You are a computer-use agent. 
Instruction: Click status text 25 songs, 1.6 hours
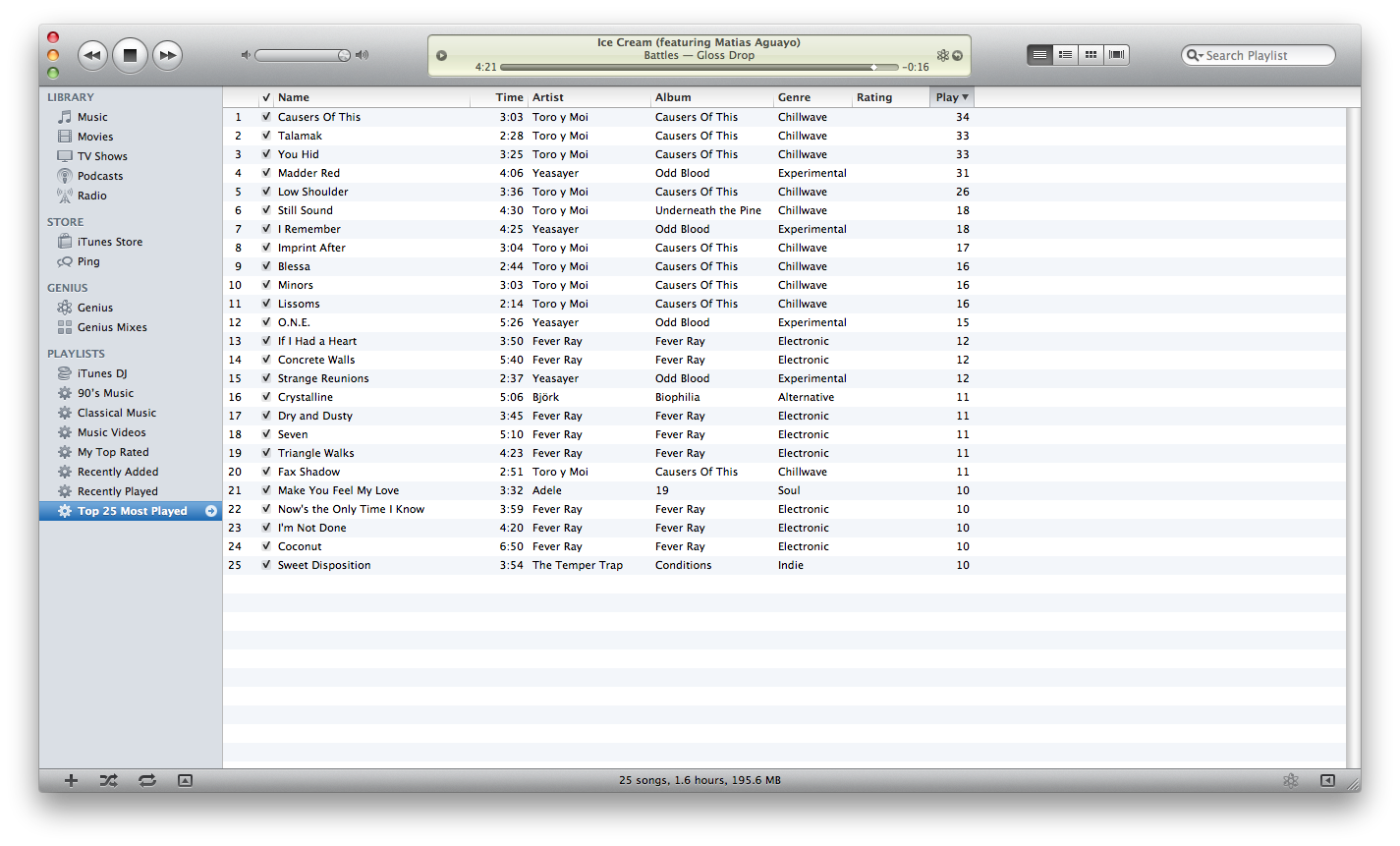click(700, 780)
